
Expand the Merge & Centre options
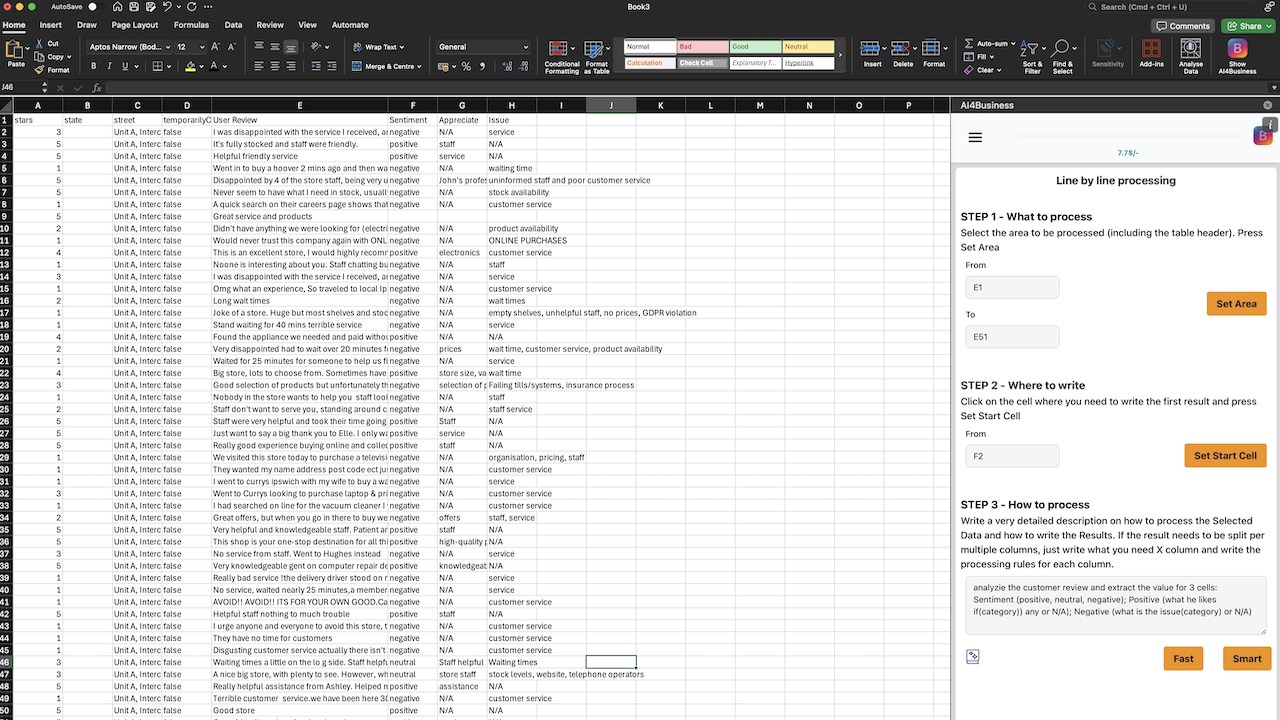click(419, 67)
